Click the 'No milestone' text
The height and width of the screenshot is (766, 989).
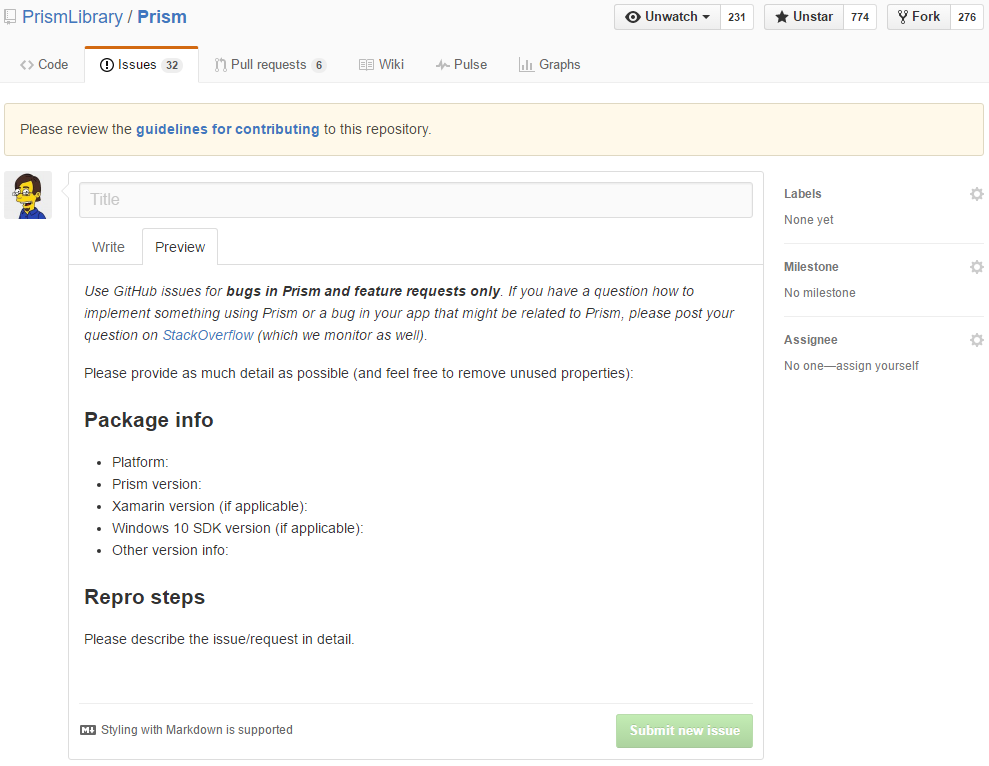point(820,293)
